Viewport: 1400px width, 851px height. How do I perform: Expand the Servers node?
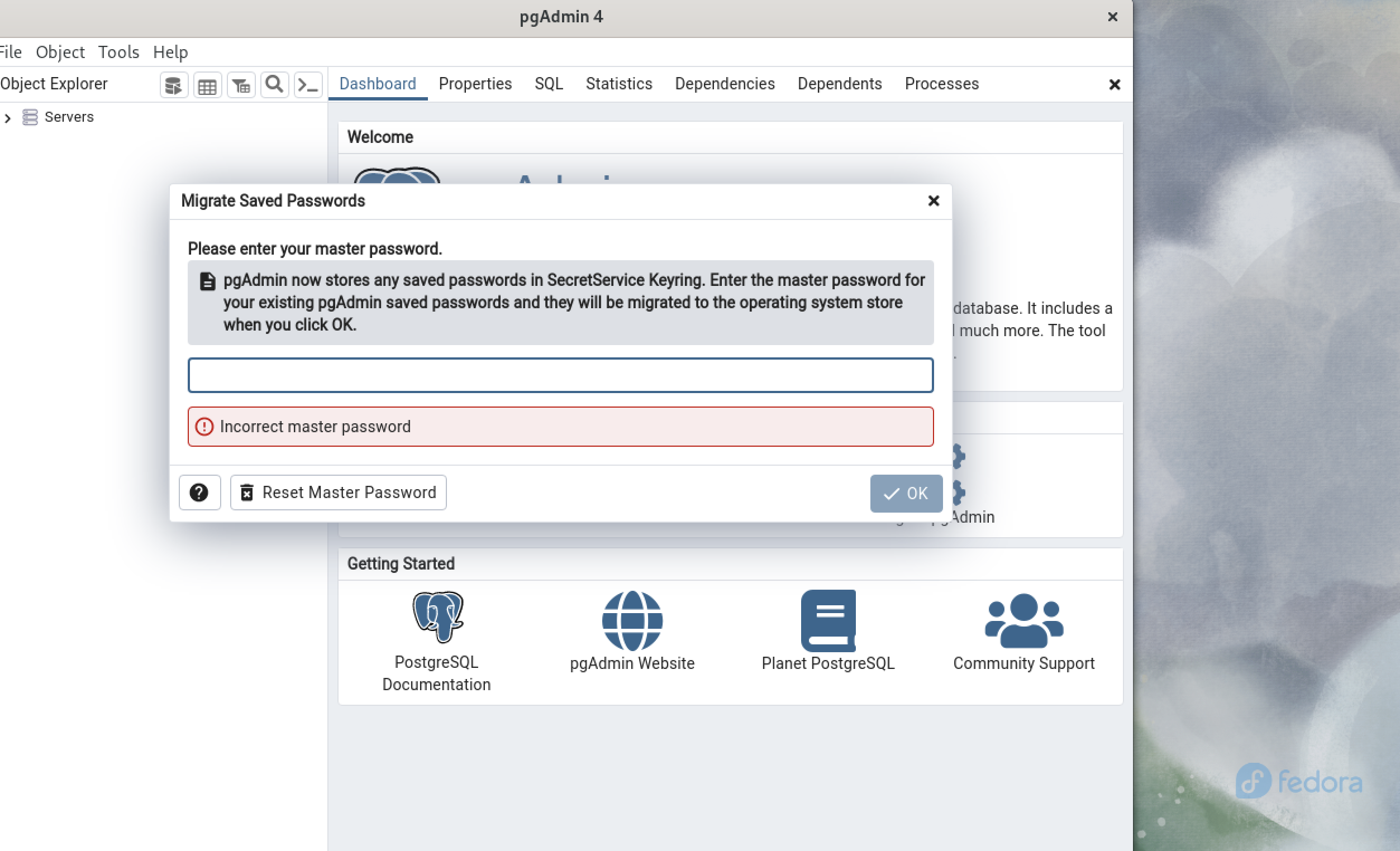[x=8, y=118]
